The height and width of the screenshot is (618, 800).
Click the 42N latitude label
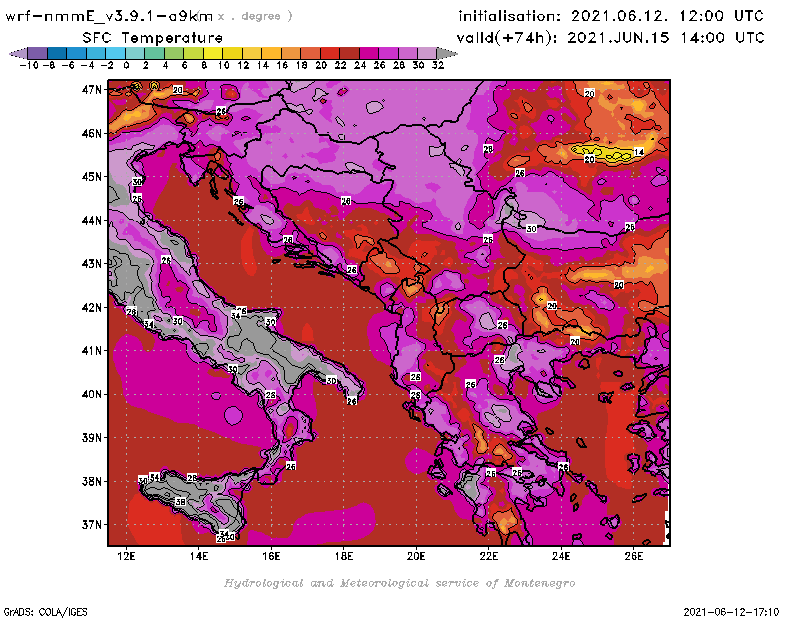pos(92,308)
